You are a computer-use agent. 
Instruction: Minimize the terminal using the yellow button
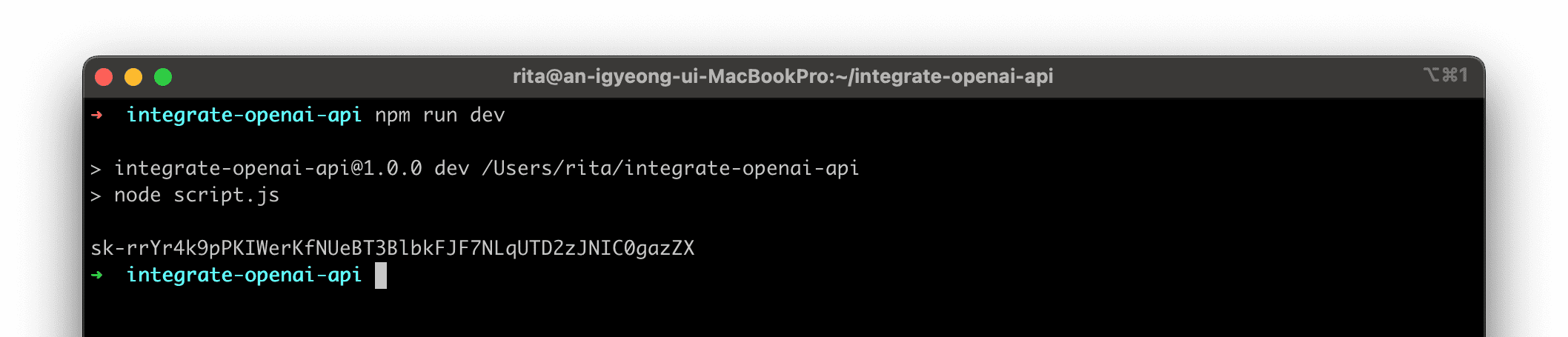coord(133,77)
